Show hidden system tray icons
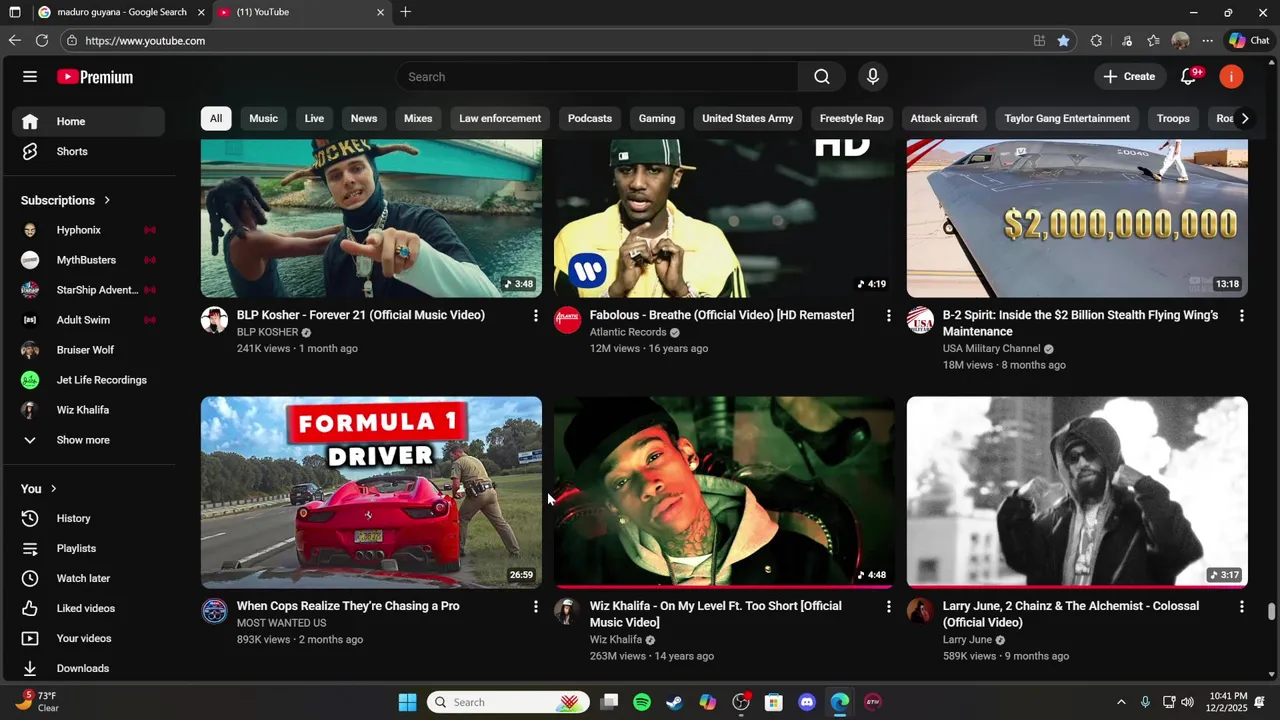Screen dimensions: 1280x720 click(1121, 703)
